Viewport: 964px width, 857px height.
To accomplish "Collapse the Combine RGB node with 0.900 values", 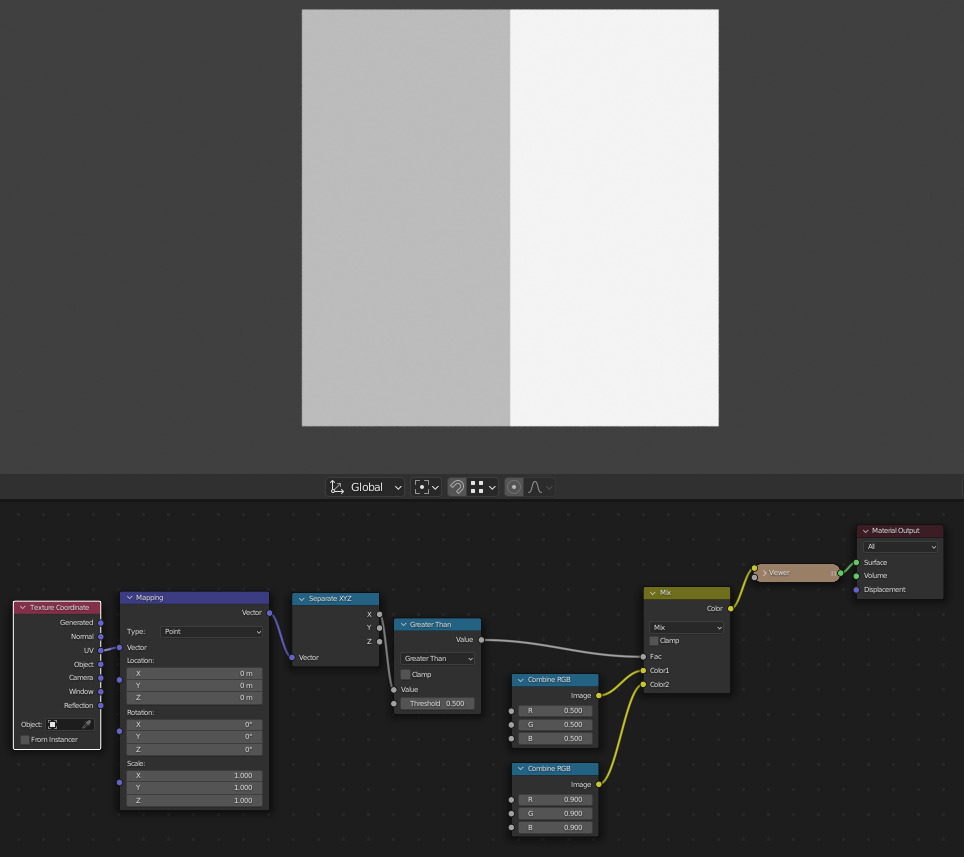I will tap(521, 768).
